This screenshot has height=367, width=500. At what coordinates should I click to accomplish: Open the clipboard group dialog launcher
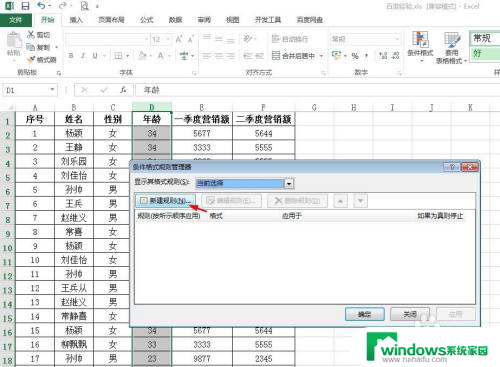59,73
